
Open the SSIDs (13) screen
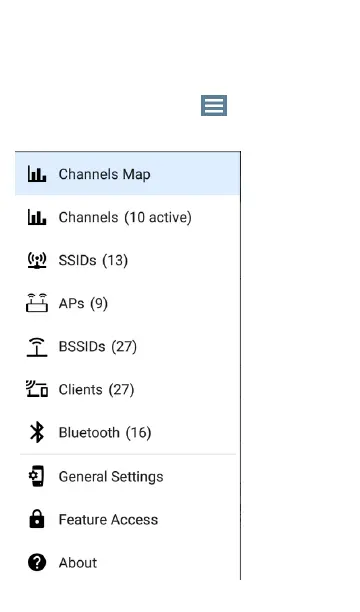click(128, 260)
